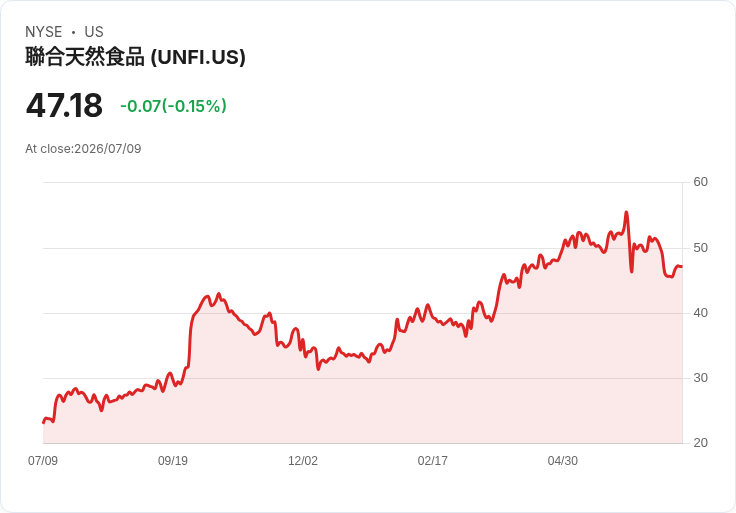Click the rightmost end of the price line
The height and width of the screenshot is (513, 736).
tap(682, 267)
